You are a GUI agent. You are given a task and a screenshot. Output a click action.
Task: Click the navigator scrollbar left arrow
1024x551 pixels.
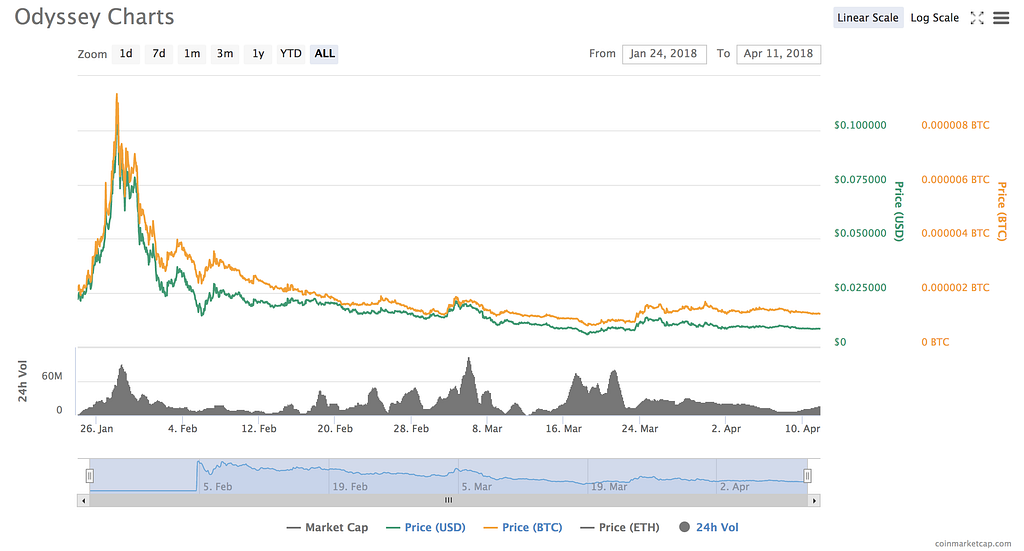(x=83, y=501)
